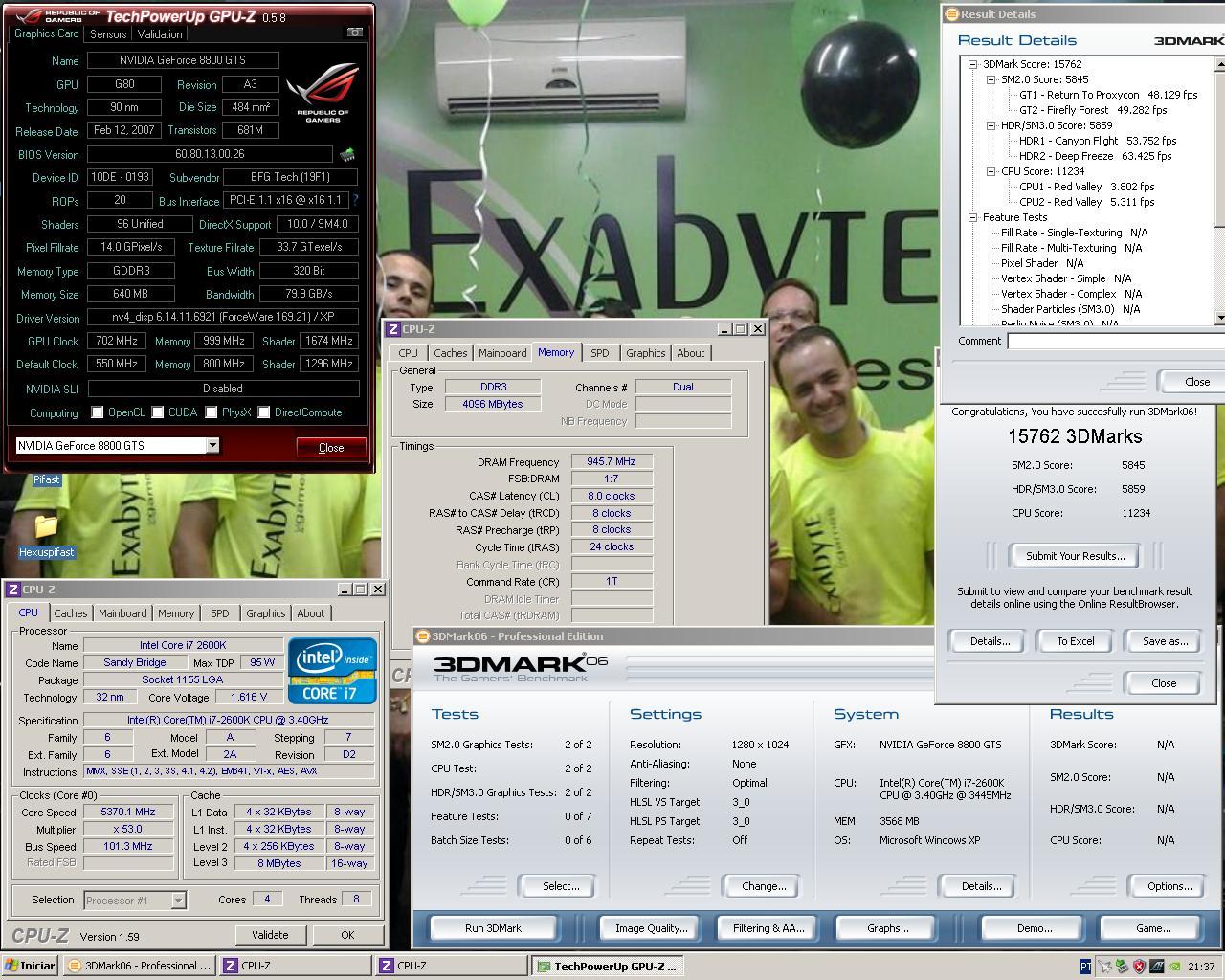The image size is (1225, 980).
Task: Click the Image Quality... button
Action: tap(651, 928)
